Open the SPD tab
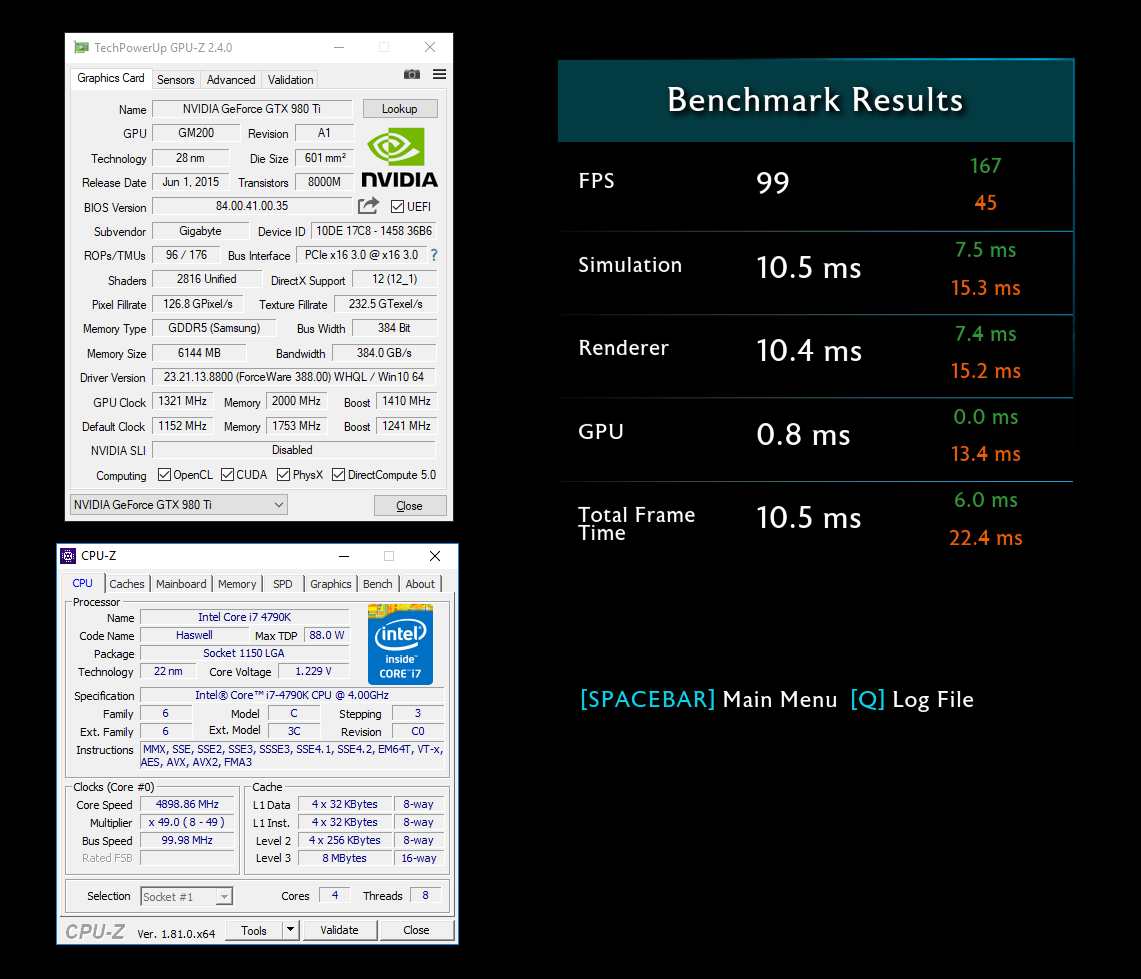The height and width of the screenshot is (979, 1141). tap(282, 584)
